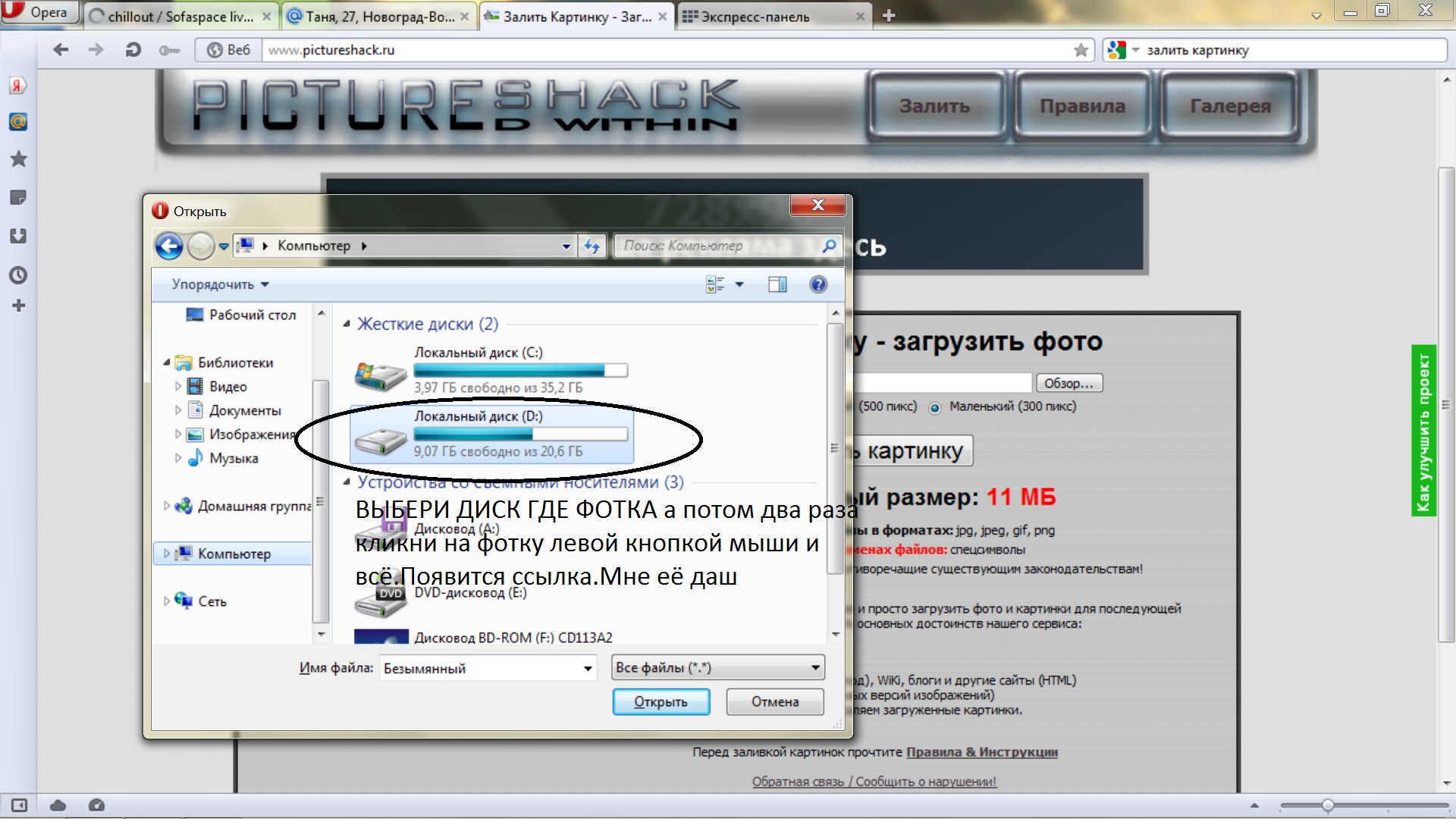The width and height of the screenshot is (1456, 819).
Task: Toggle Opera Turbo icon in status bar
Action: (96, 805)
